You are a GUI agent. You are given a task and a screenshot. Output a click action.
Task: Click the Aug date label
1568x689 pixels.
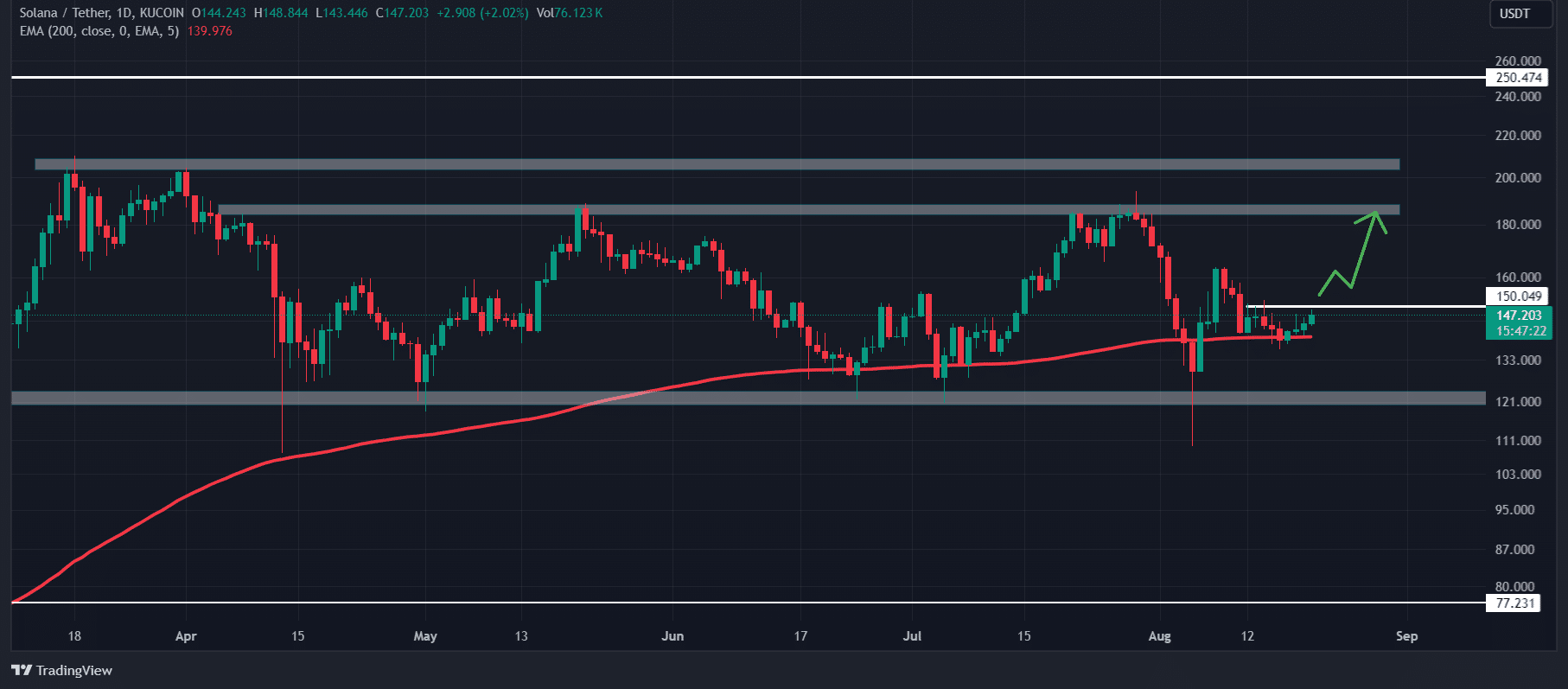click(x=1160, y=636)
